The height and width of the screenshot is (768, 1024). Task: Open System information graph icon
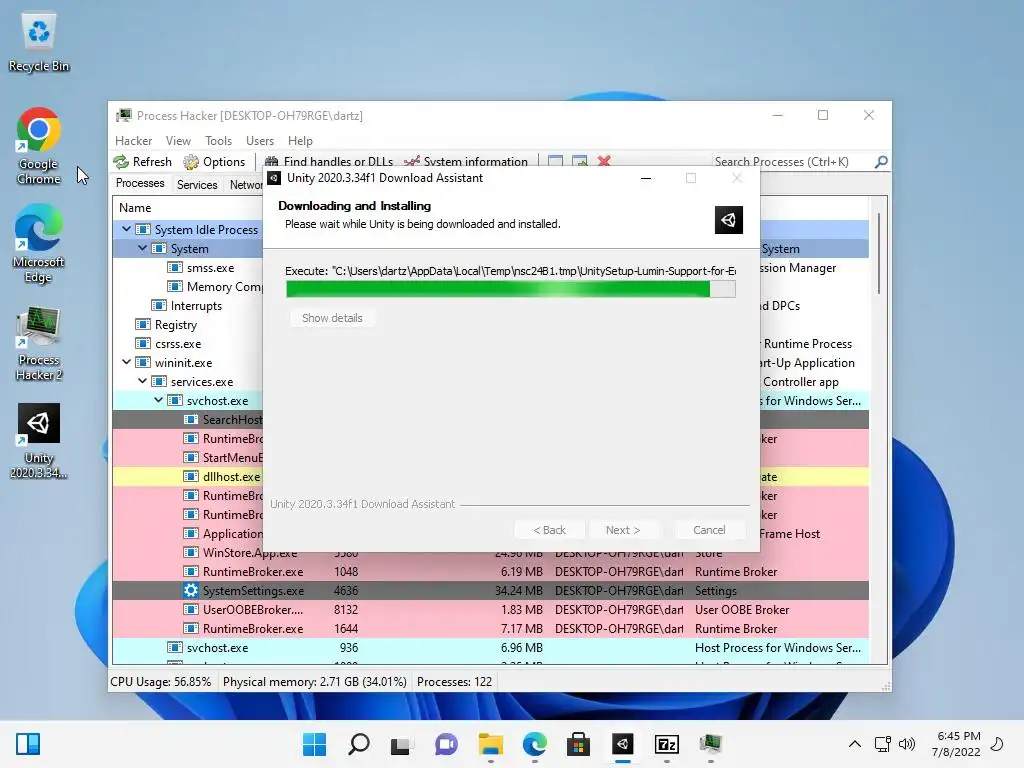pyautogui.click(x=411, y=162)
